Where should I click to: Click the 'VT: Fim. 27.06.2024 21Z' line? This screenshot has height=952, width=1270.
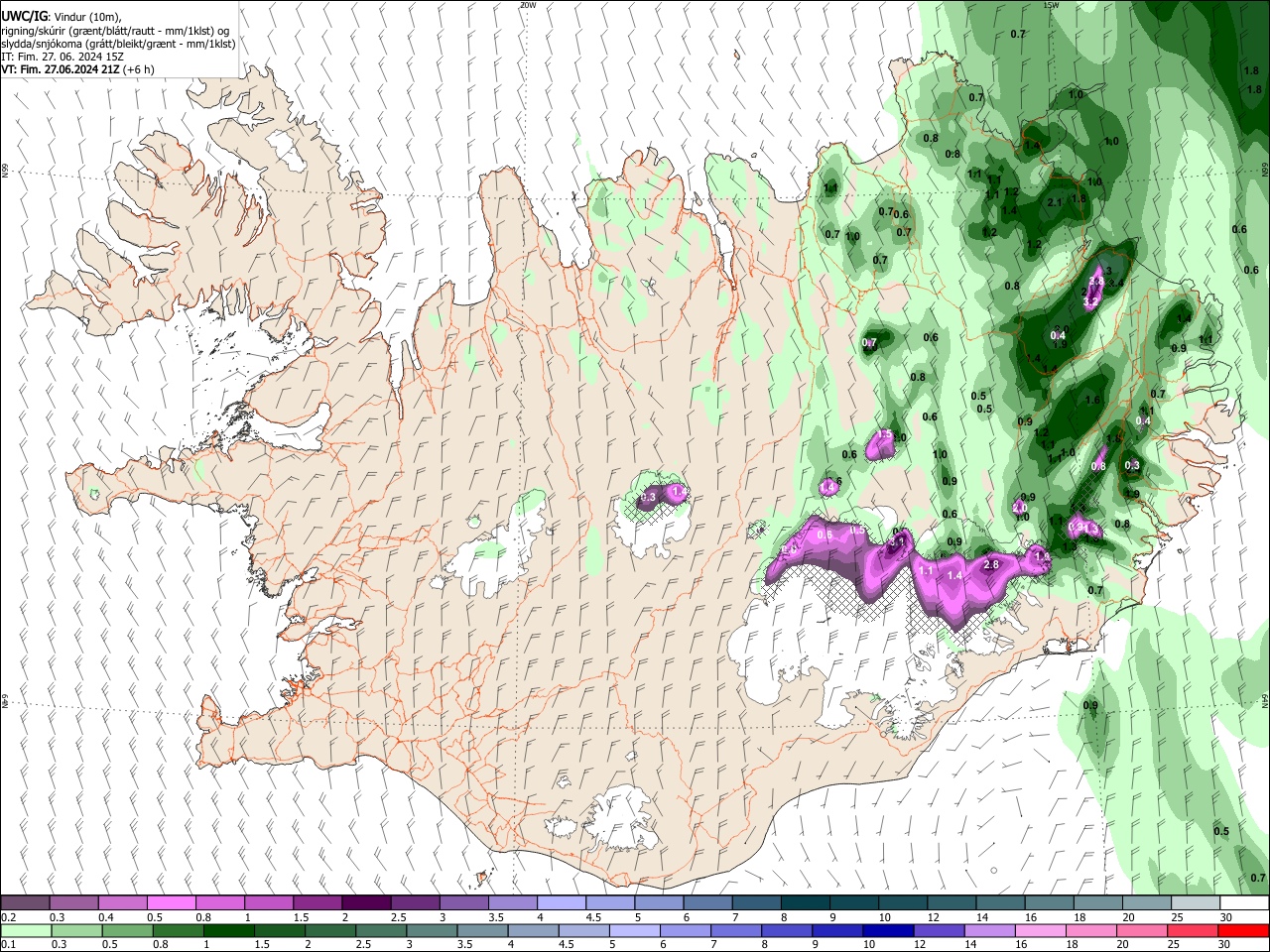coord(59,69)
